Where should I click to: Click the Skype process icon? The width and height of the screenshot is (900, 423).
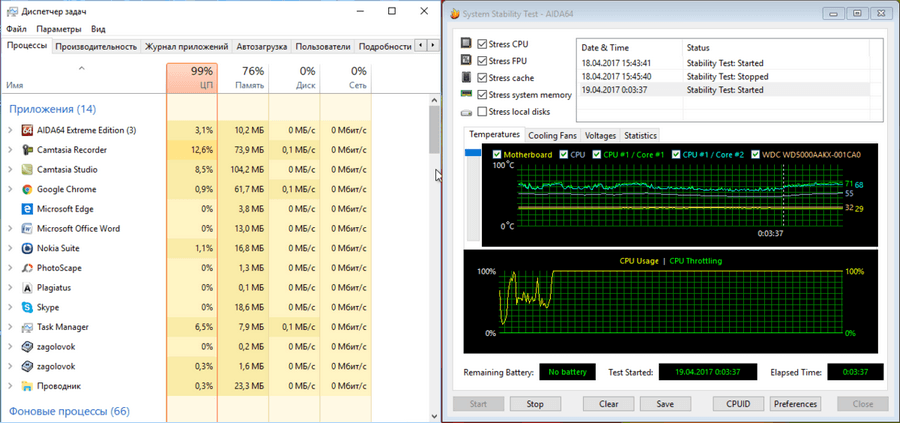[26, 307]
